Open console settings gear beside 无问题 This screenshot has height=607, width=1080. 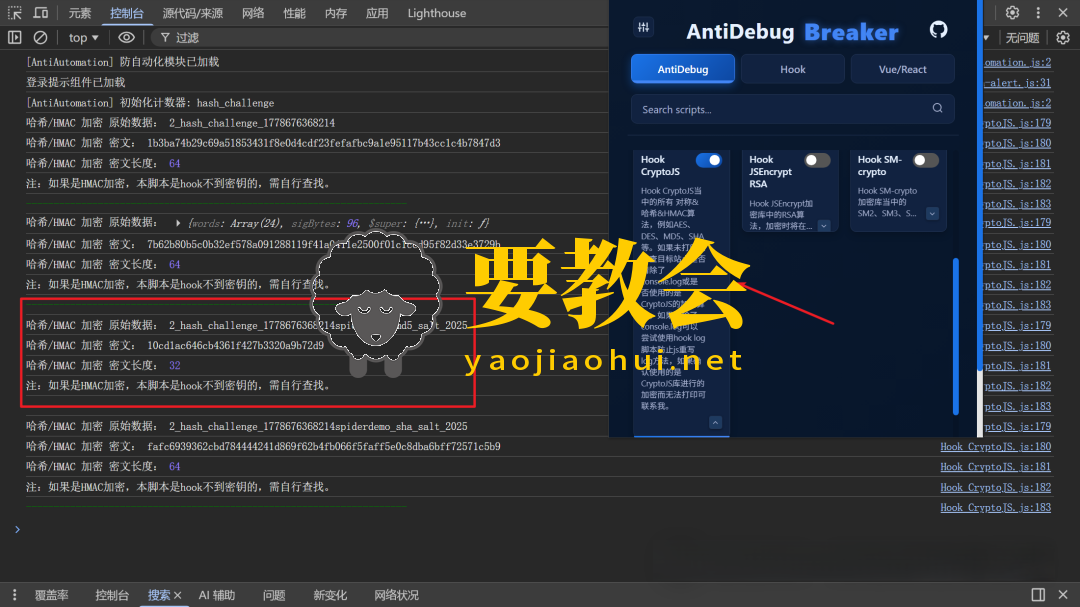[x=1063, y=37]
